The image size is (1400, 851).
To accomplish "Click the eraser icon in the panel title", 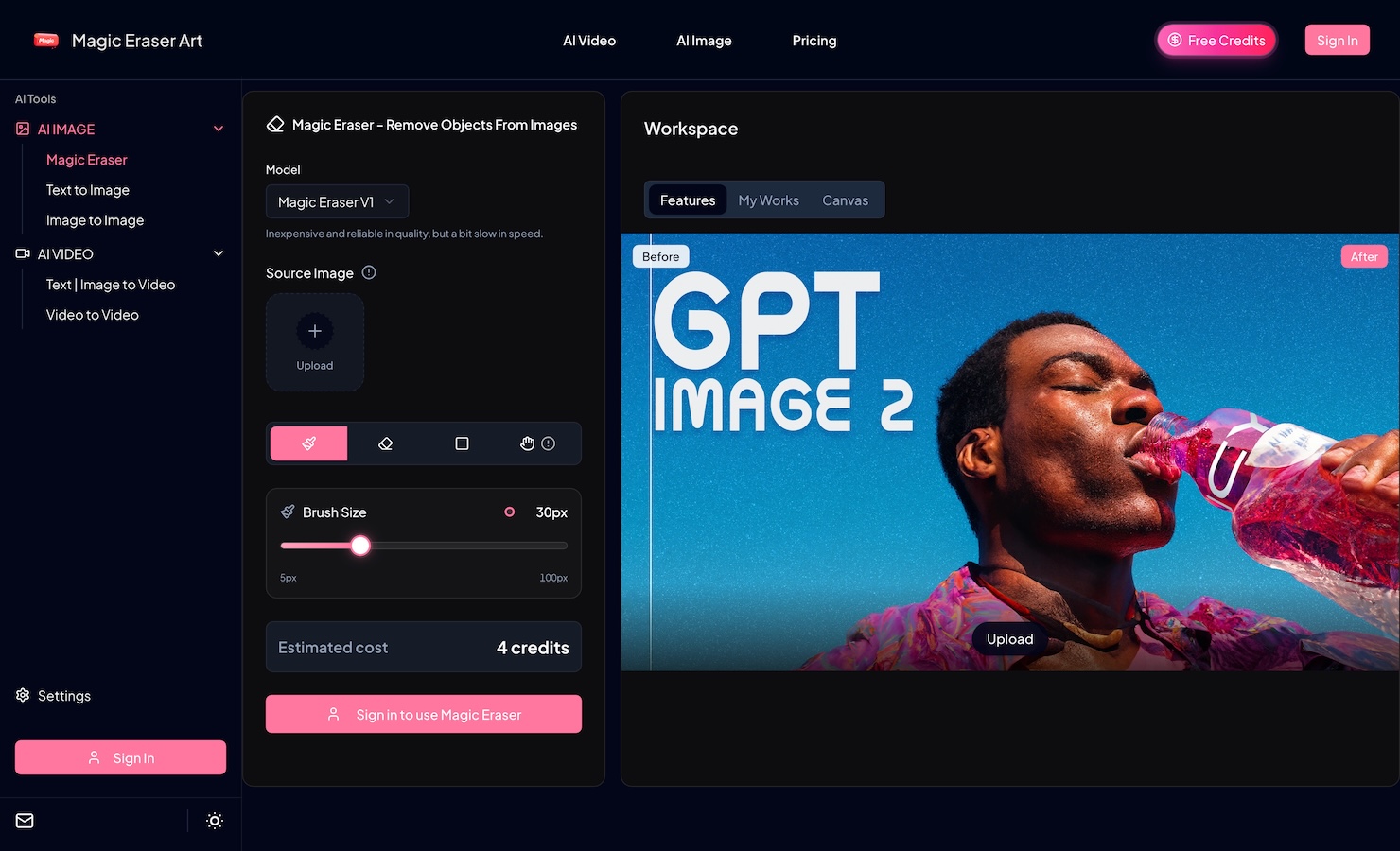I will pyautogui.click(x=275, y=124).
